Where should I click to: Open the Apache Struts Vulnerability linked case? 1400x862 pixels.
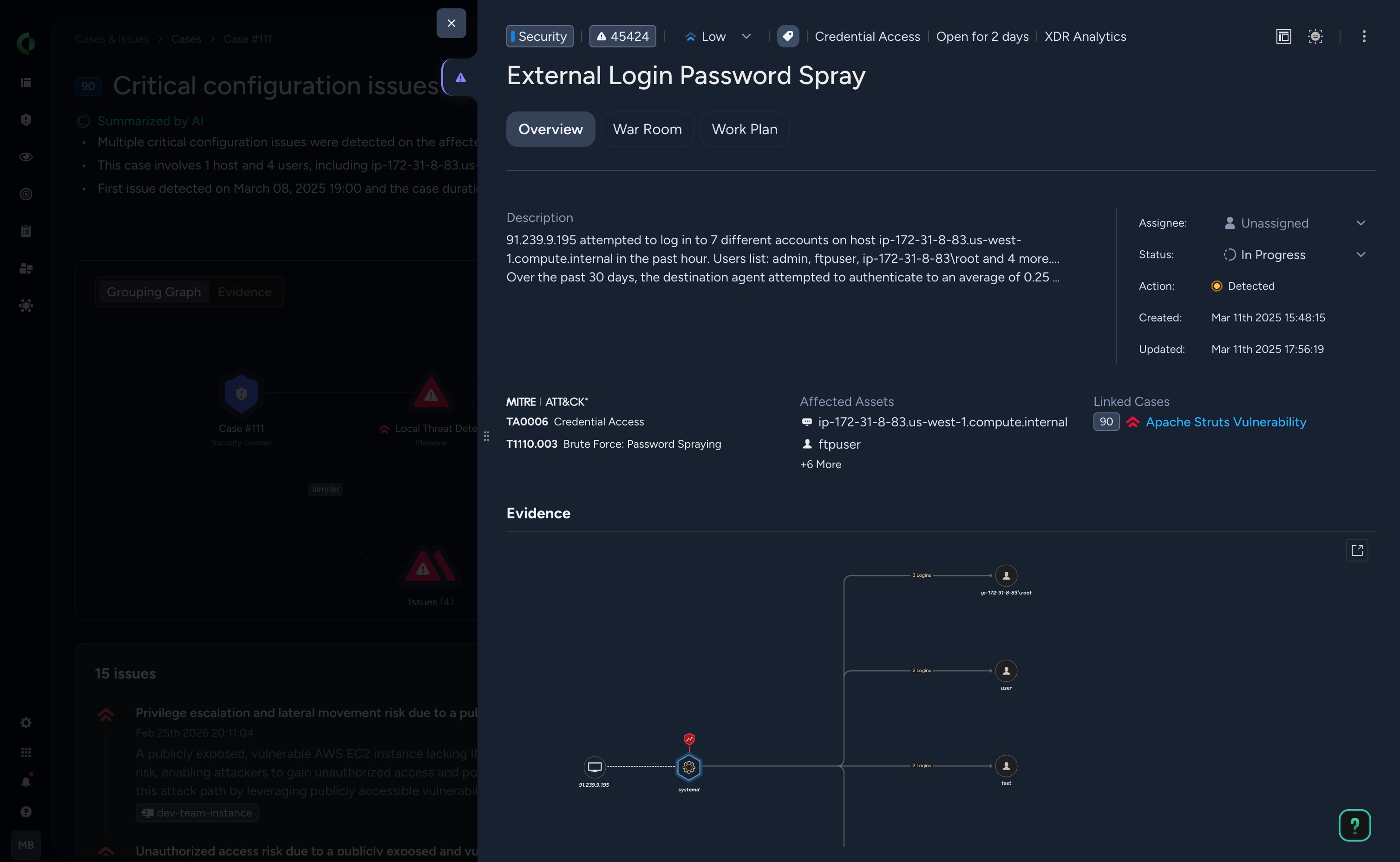click(1225, 422)
